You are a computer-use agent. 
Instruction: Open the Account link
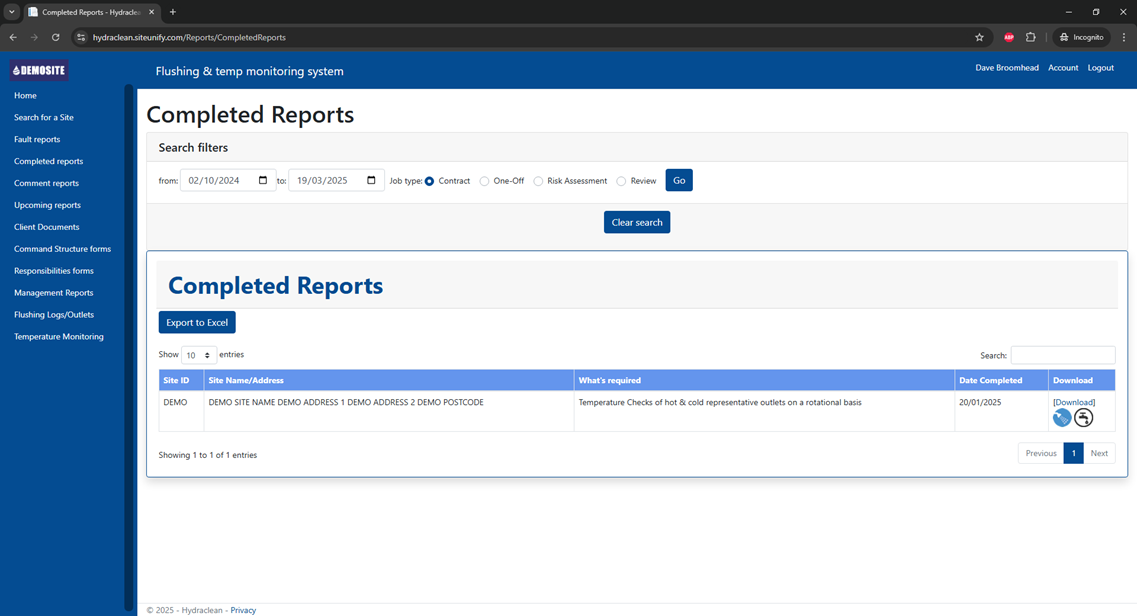tap(1063, 67)
